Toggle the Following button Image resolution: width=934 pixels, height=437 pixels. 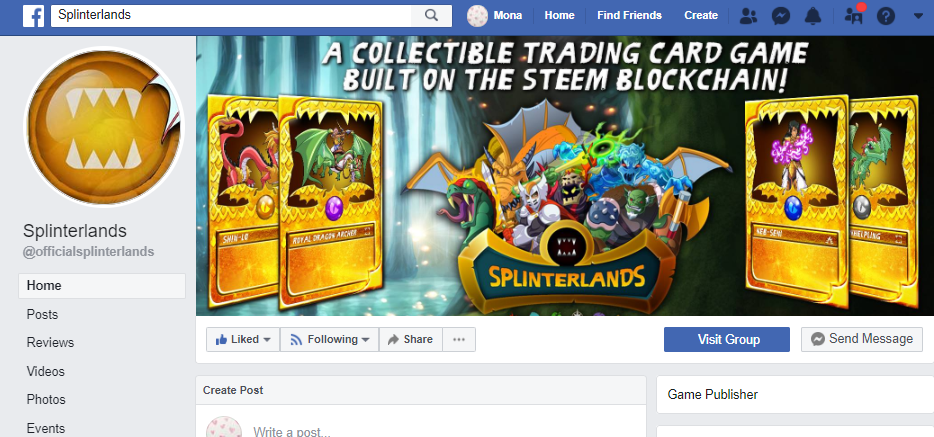(x=329, y=339)
